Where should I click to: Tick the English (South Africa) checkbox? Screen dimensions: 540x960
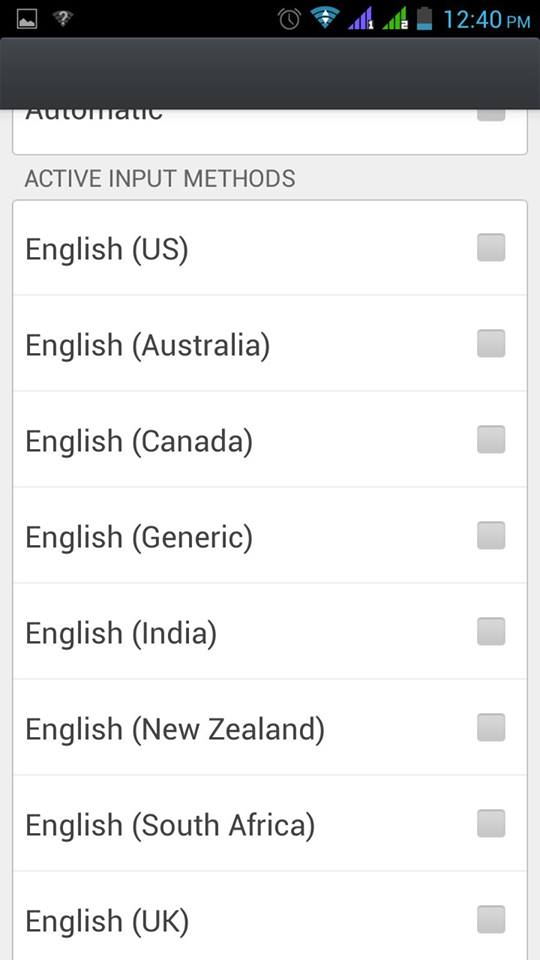point(491,823)
